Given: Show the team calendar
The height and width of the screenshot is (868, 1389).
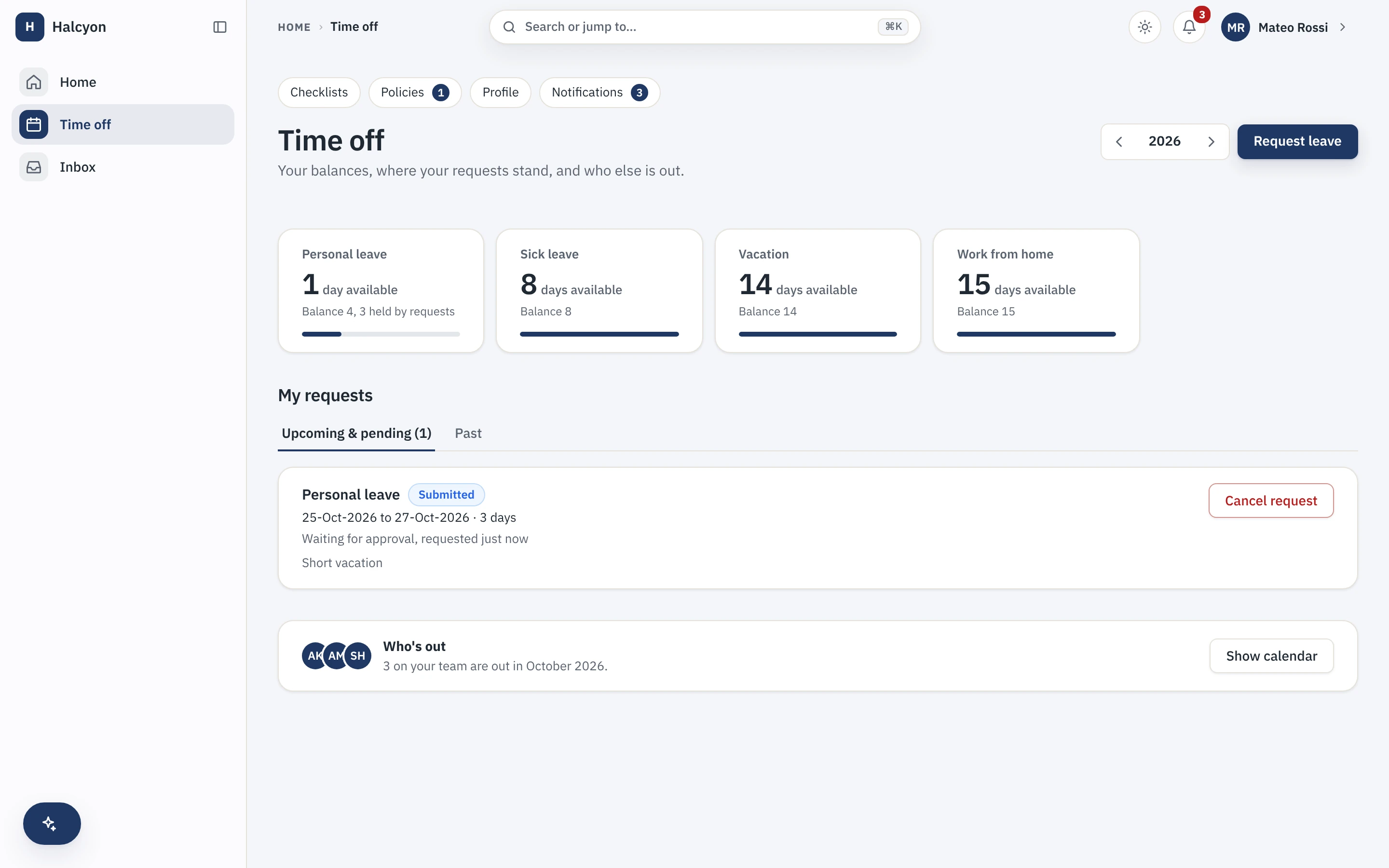Looking at the screenshot, I should click(1271, 656).
